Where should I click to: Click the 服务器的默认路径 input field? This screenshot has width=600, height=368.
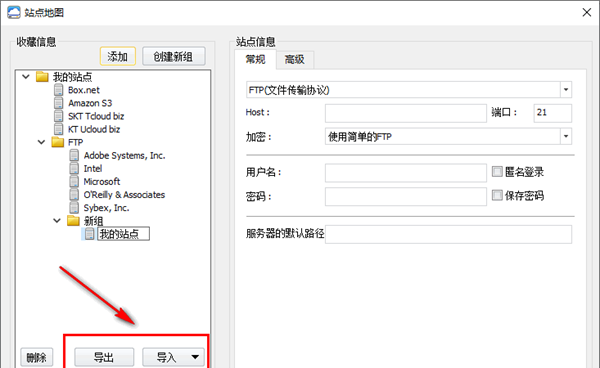448,234
